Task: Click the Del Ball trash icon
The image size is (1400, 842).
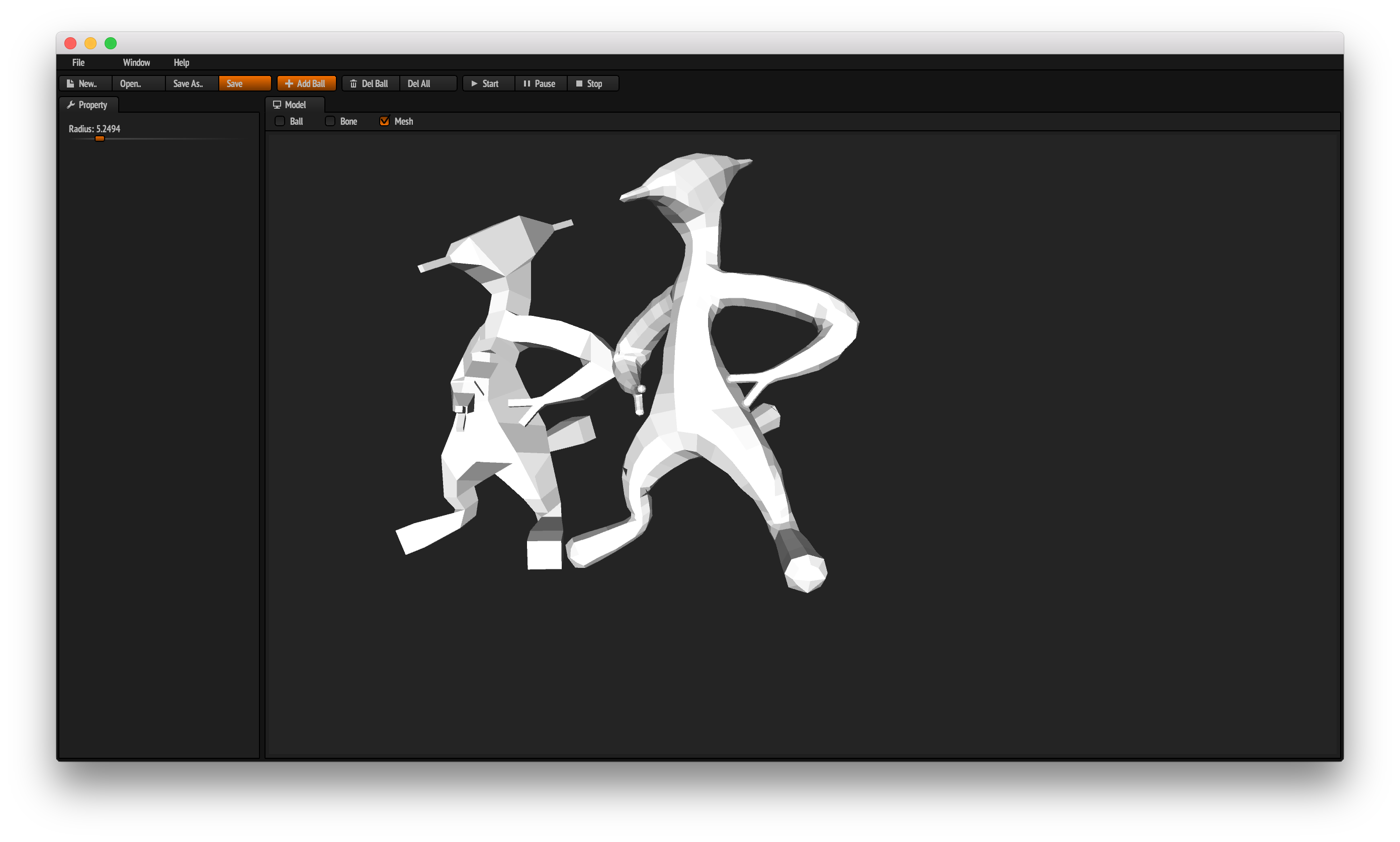Action: click(x=354, y=83)
